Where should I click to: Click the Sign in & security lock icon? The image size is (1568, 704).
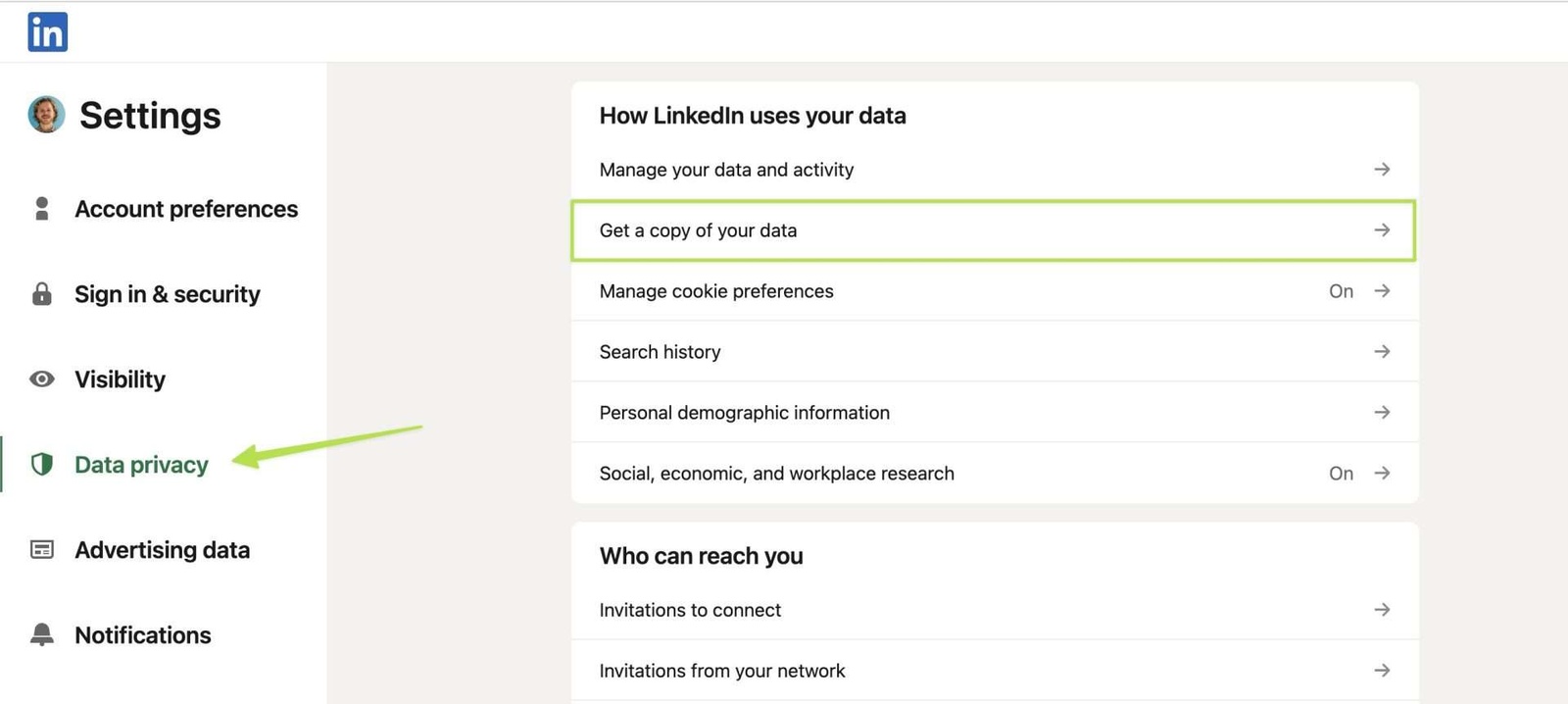pyautogui.click(x=42, y=293)
